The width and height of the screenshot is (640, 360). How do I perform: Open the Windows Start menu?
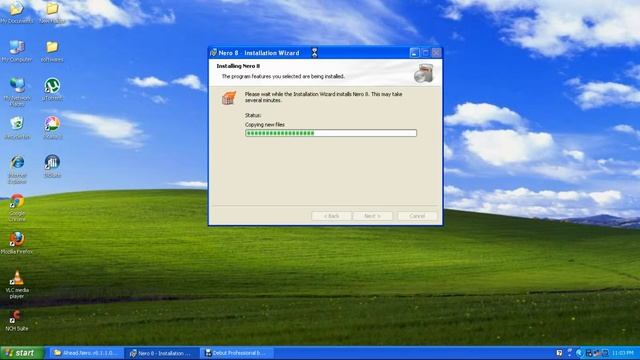pos(22,353)
